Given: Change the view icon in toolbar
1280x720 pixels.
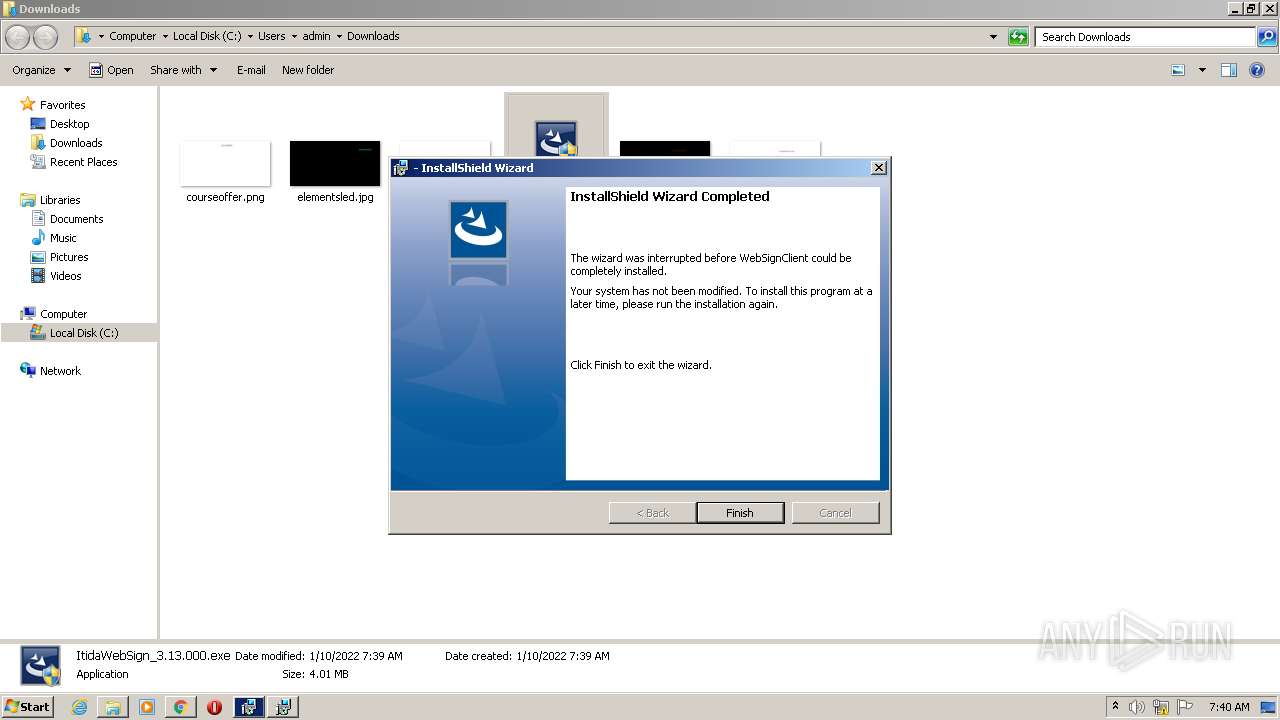Looking at the screenshot, I should (1178, 70).
